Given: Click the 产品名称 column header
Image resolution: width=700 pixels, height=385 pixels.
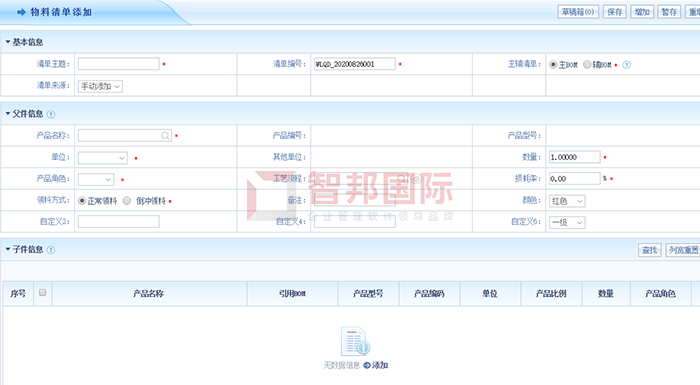Looking at the screenshot, I should 149,294.
